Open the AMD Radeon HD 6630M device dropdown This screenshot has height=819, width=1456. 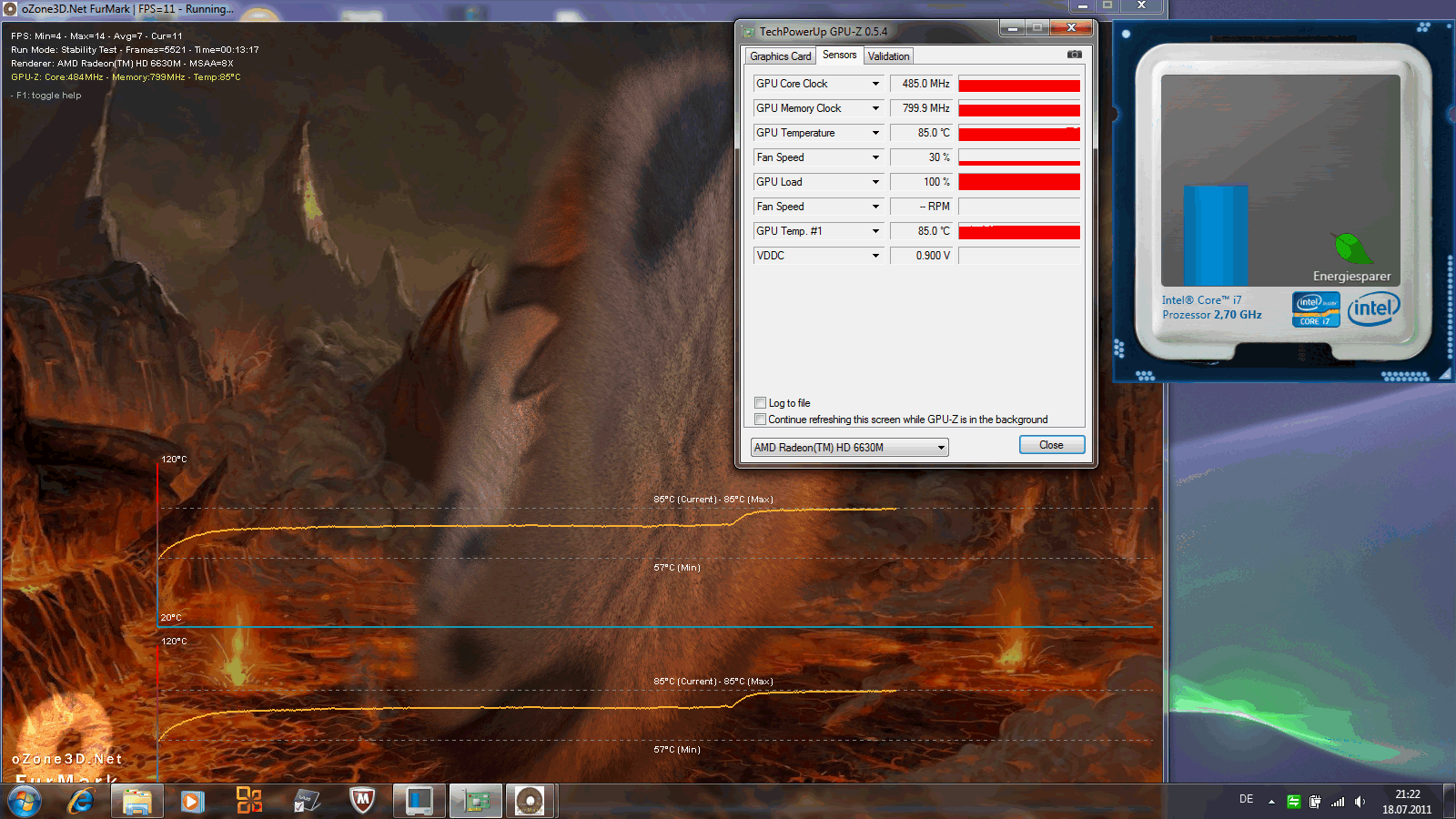[849, 448]
